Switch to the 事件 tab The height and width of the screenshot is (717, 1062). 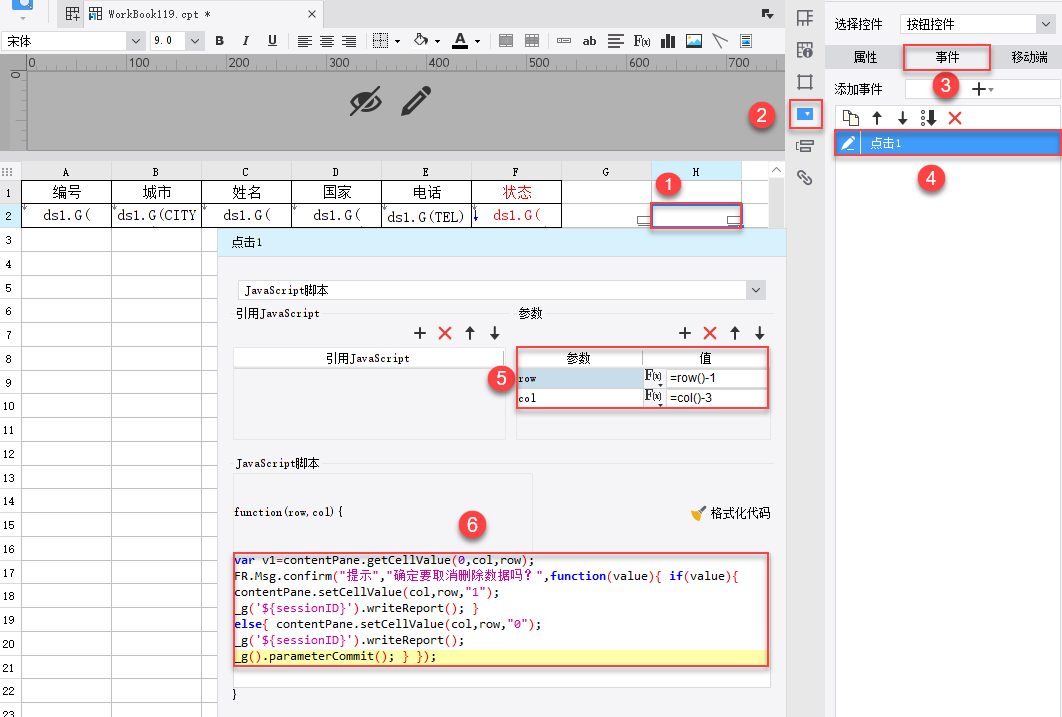coord(947,58)
